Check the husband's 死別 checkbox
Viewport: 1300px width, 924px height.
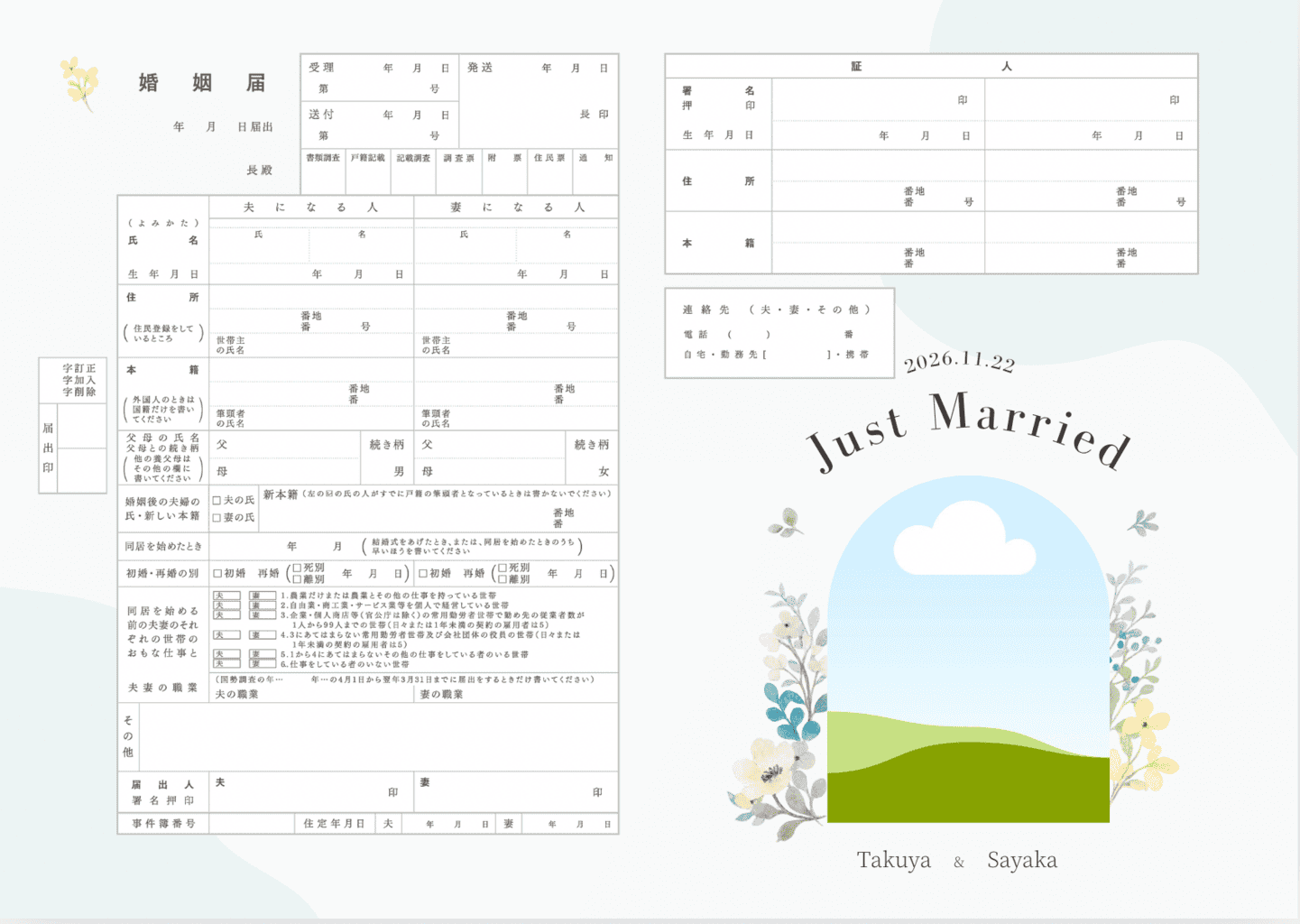click(x=297, y=568)
